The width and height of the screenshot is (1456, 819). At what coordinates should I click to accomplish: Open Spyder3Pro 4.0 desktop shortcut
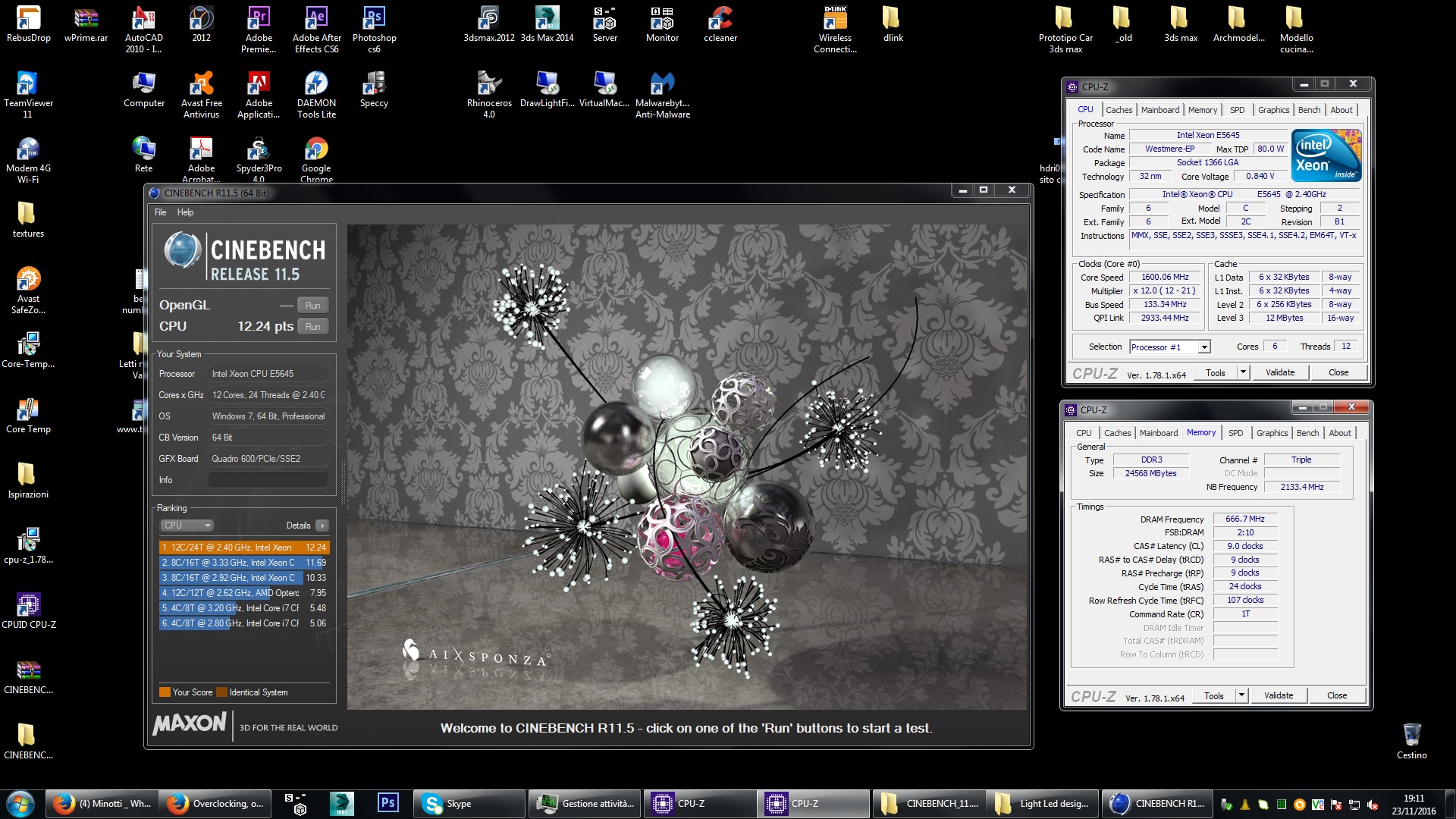click(259, 159)
